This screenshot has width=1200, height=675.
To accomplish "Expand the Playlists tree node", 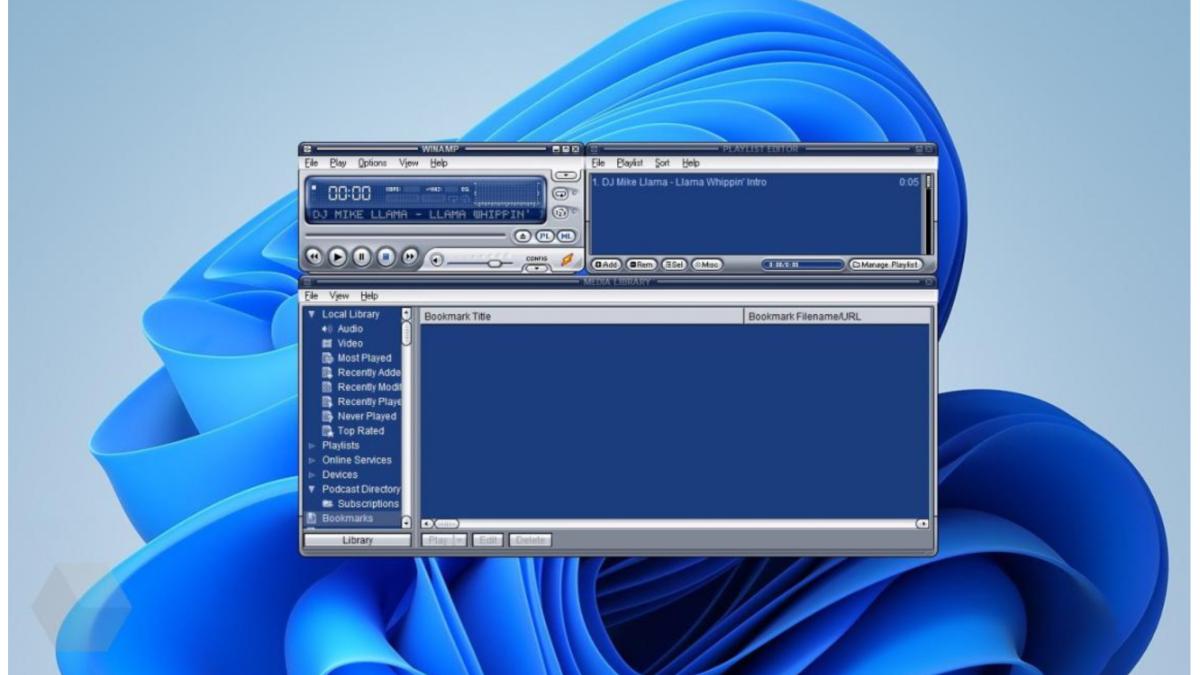I will tap(312, 446).
